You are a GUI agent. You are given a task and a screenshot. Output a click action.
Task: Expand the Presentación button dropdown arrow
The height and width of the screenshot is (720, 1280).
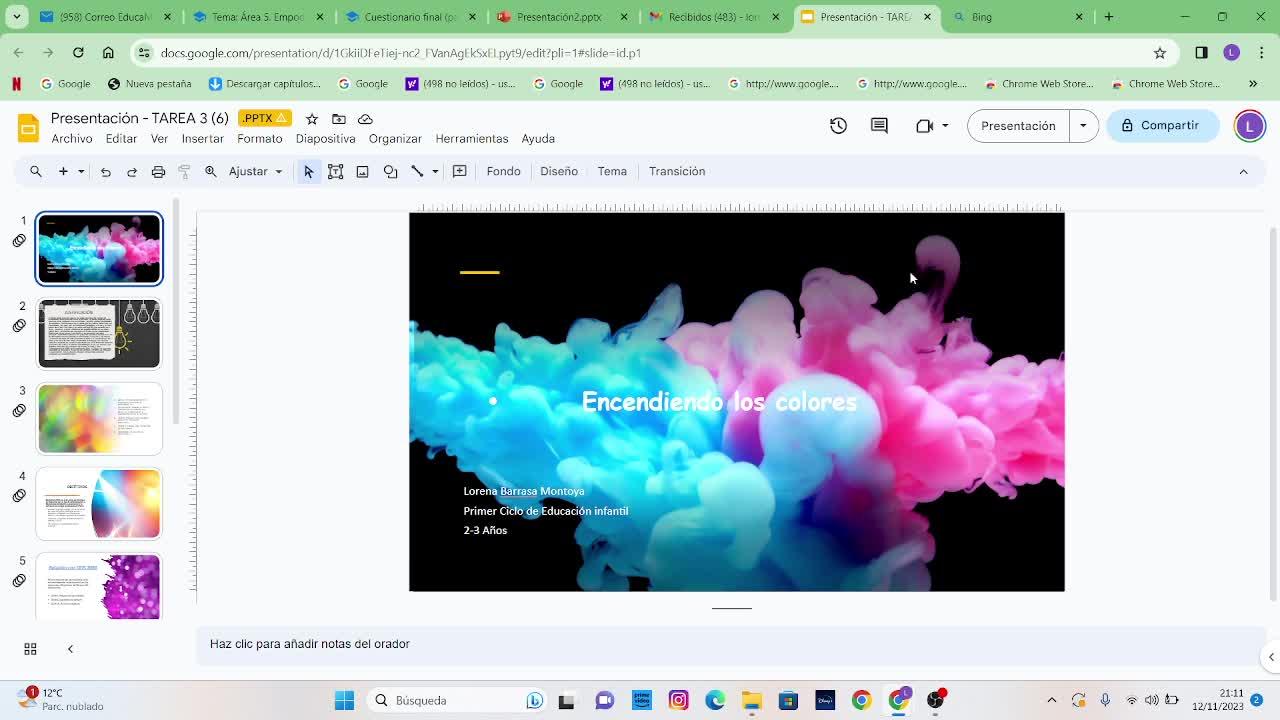pyautogui.click(x=1083, y=126)
